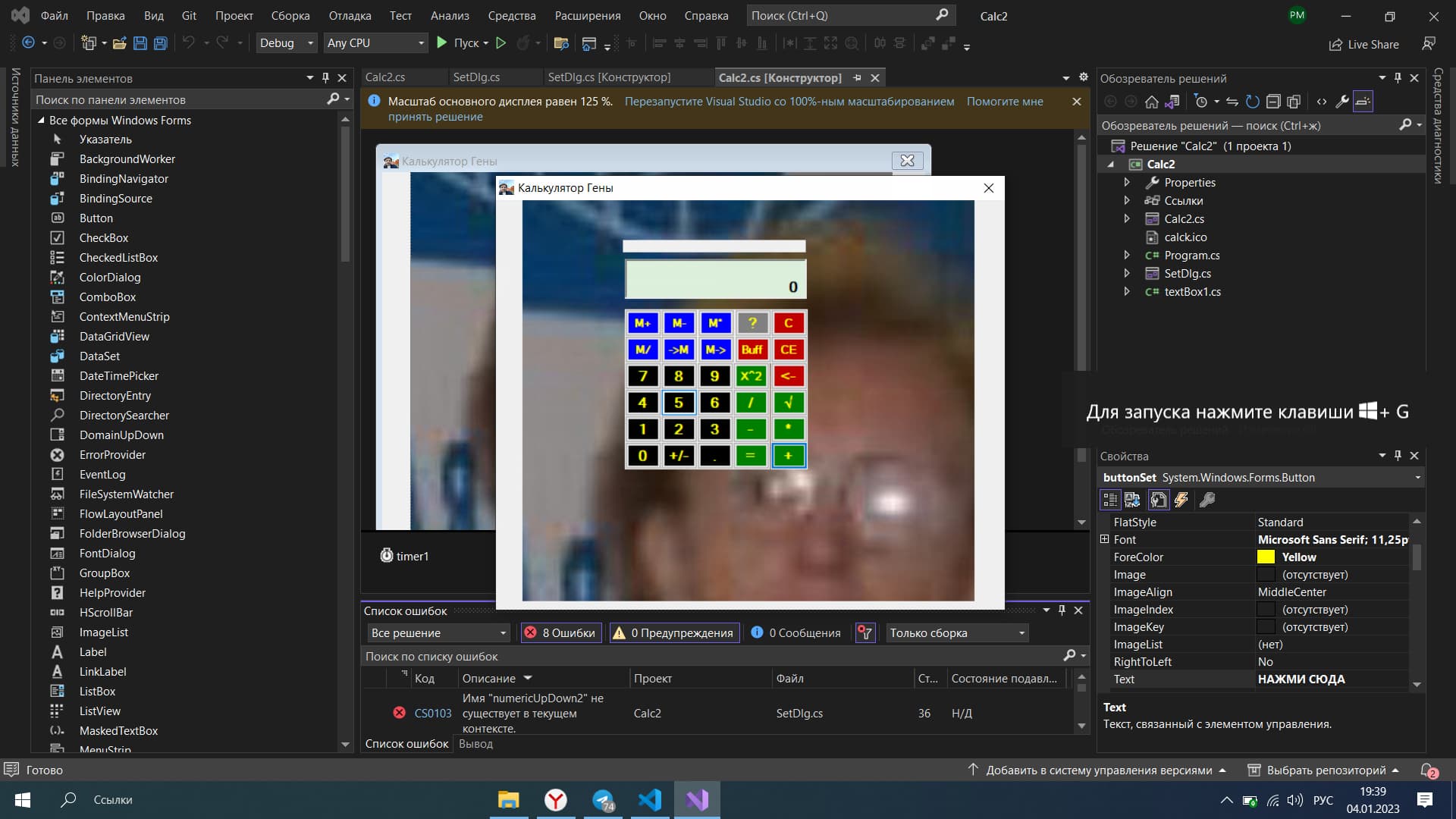Toggle the 0 Предупреждения warnings filter
The image size is (1456, 819).
[x=674, y=633]
